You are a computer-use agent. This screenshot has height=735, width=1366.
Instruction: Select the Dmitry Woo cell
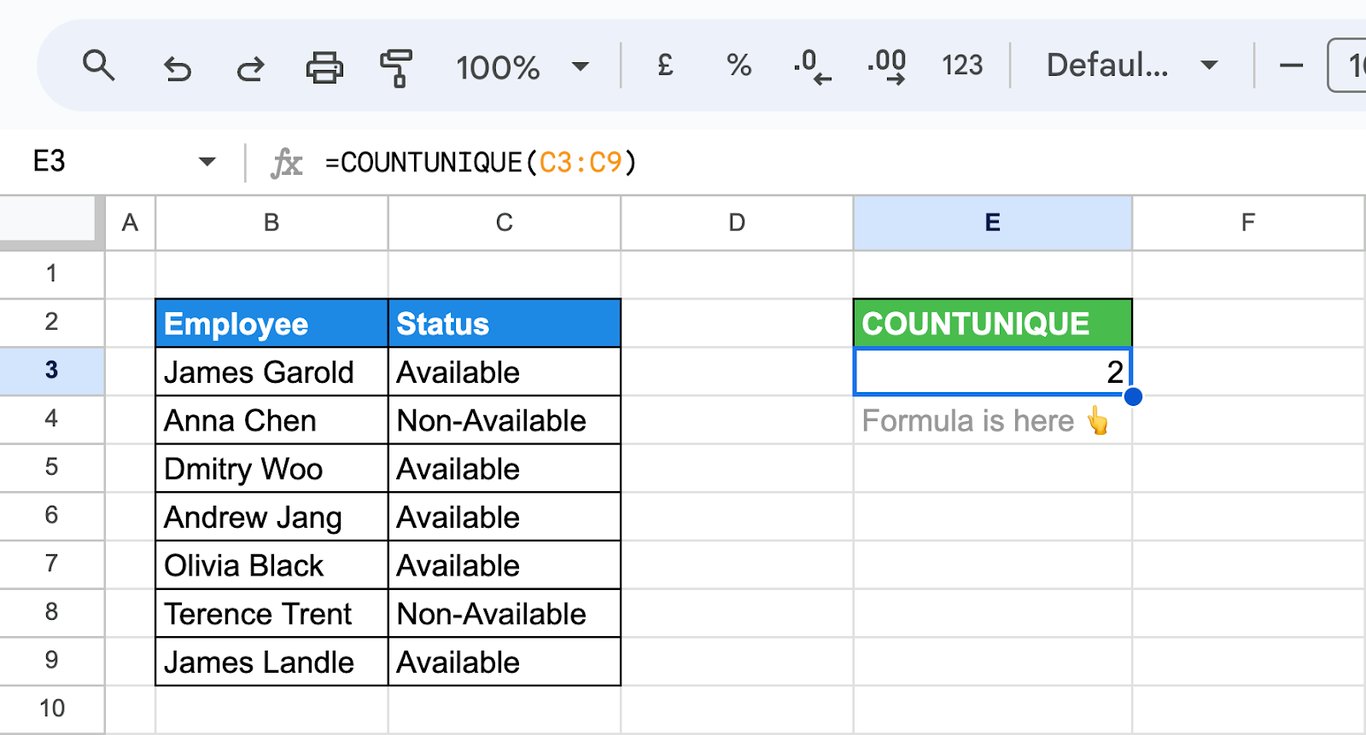[271, 468]
